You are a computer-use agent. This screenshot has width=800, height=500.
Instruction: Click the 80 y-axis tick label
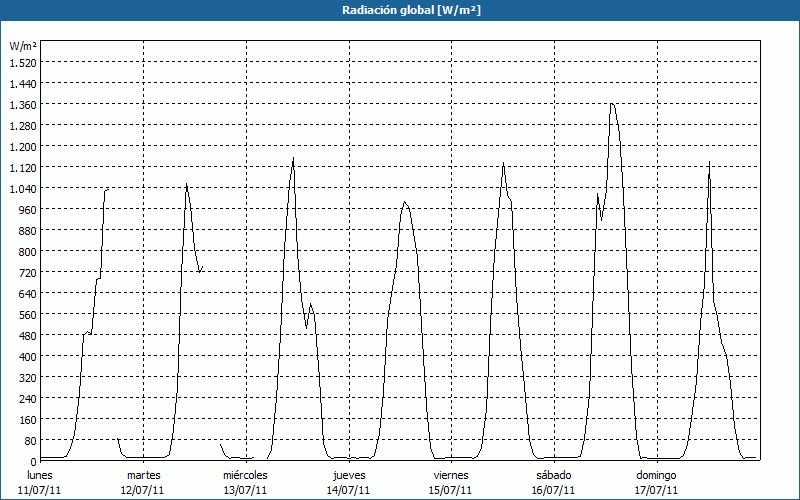(30, 440)
